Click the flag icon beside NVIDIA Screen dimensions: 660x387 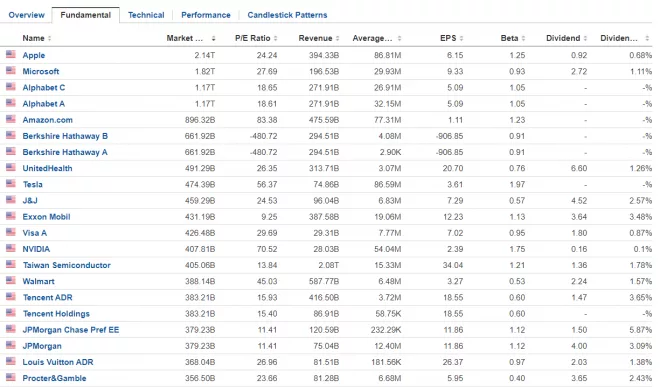tap(11, 248)
